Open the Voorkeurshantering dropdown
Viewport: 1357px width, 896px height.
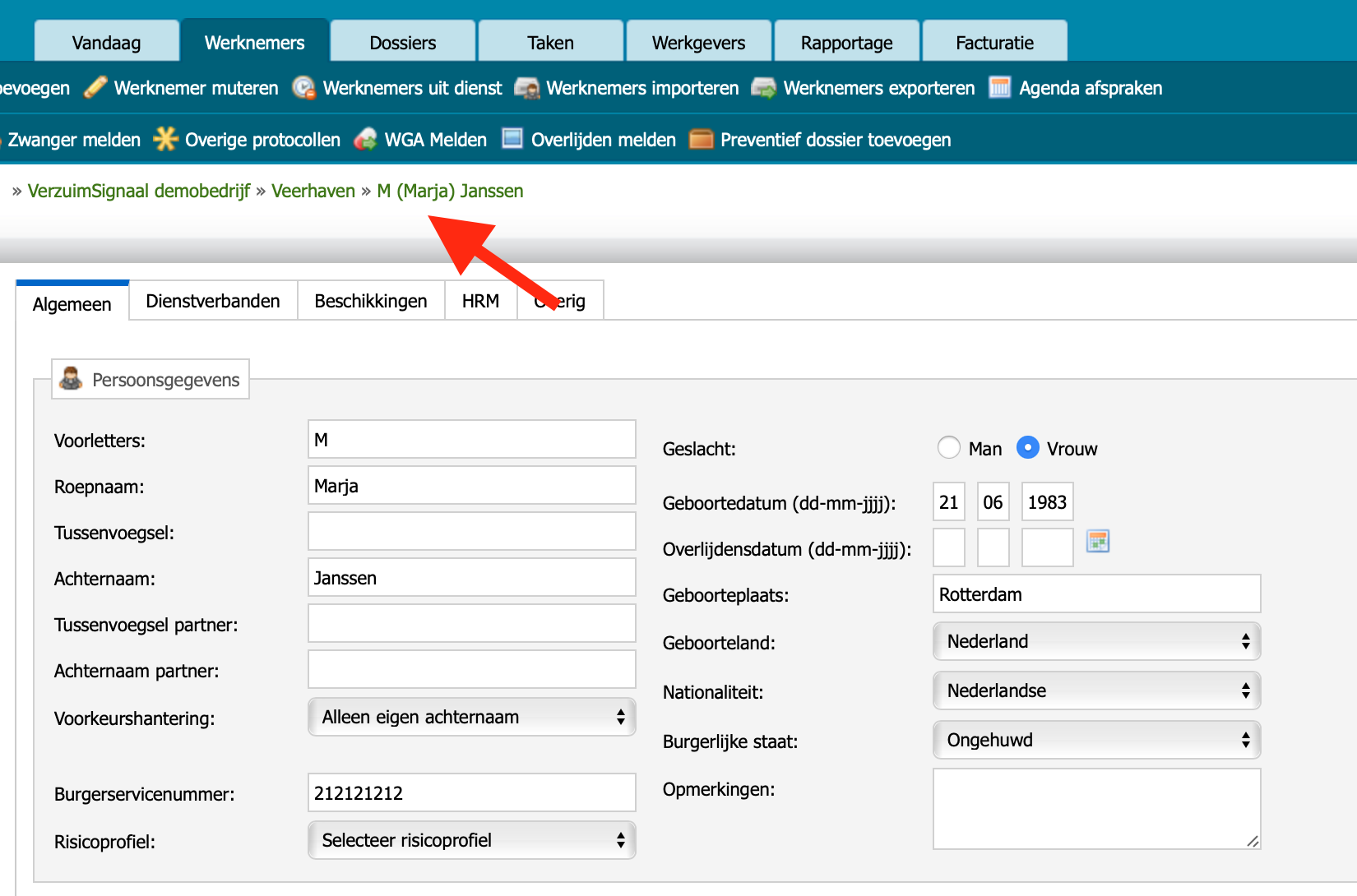click(x=472, y=717)
